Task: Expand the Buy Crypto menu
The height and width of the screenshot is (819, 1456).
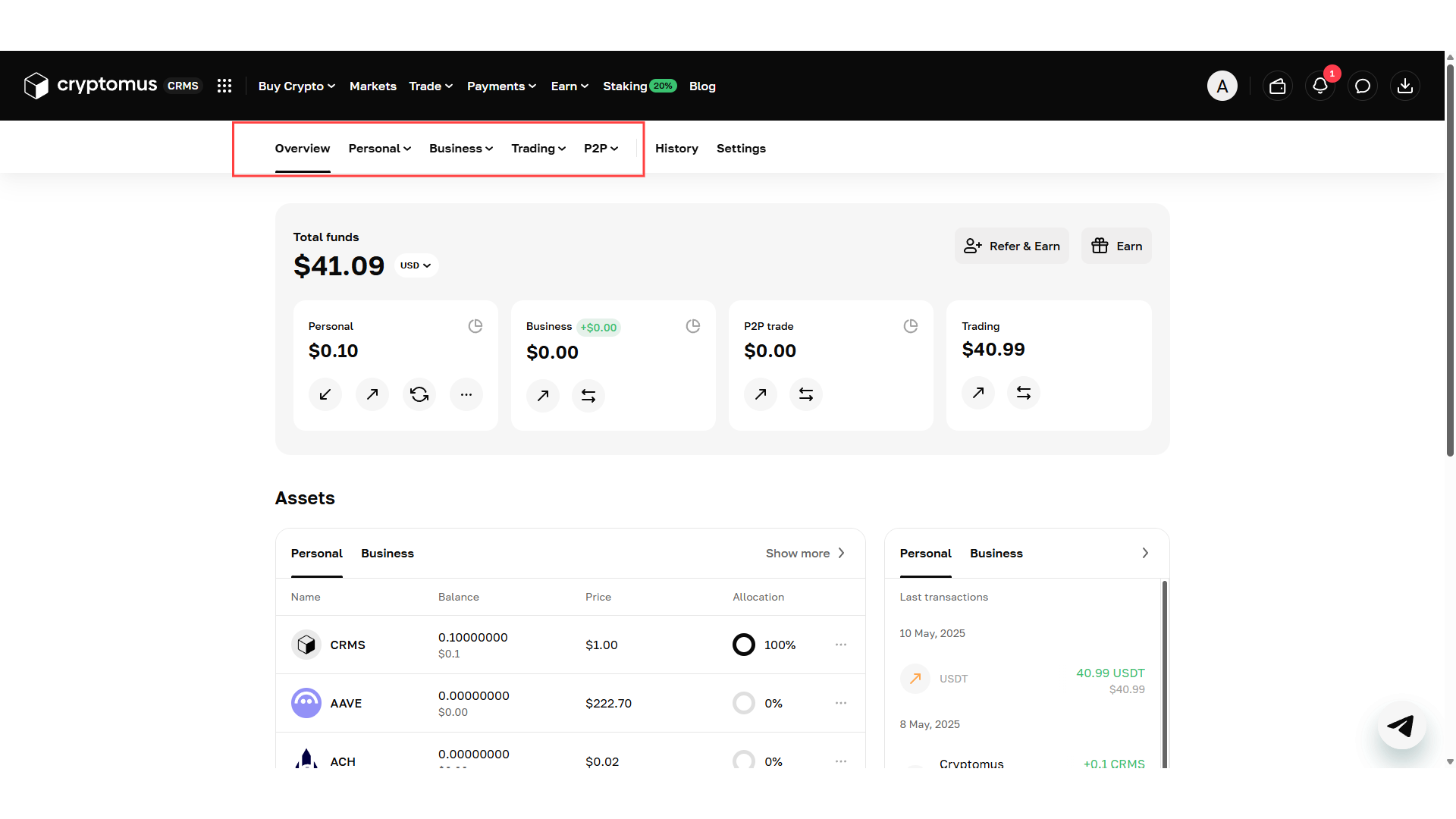Action: tap(297, 86)
